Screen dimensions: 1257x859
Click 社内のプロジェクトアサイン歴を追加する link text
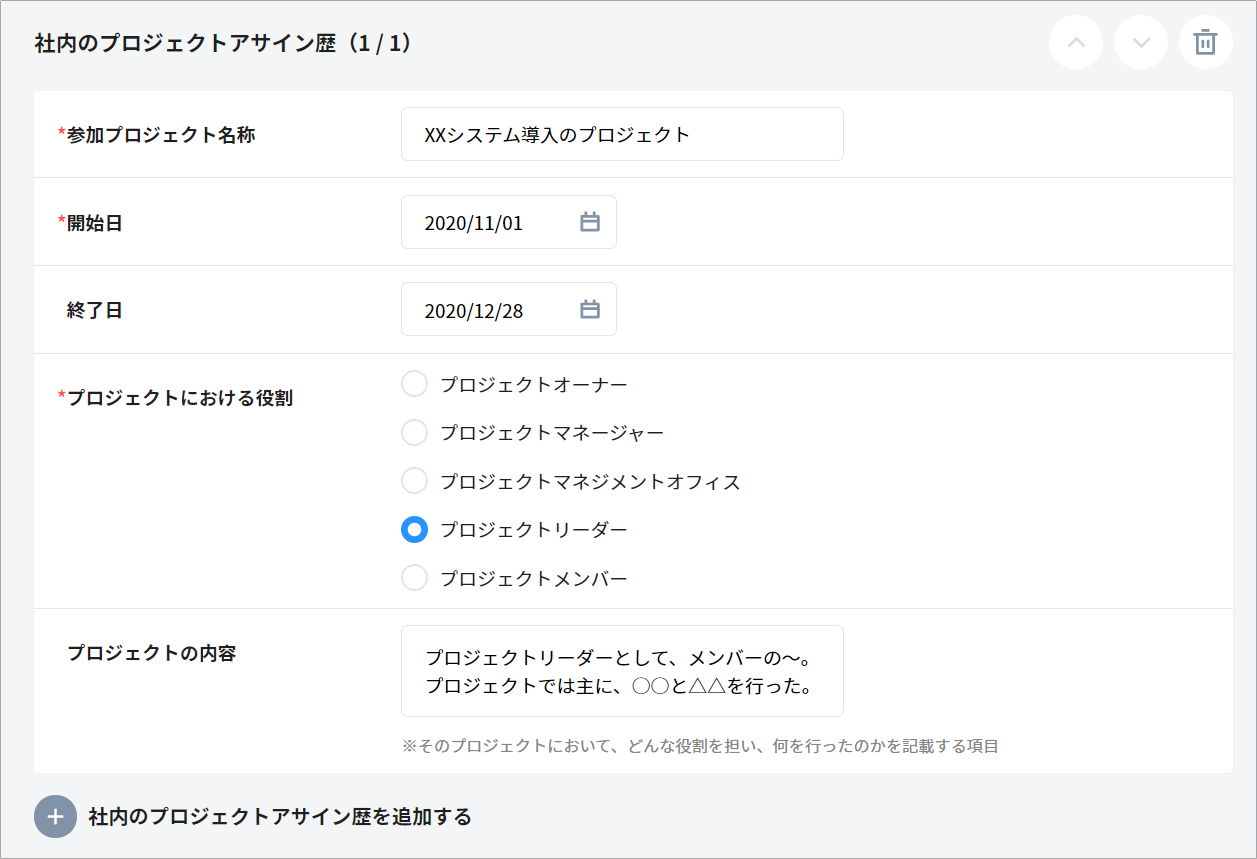coord(280,817)
